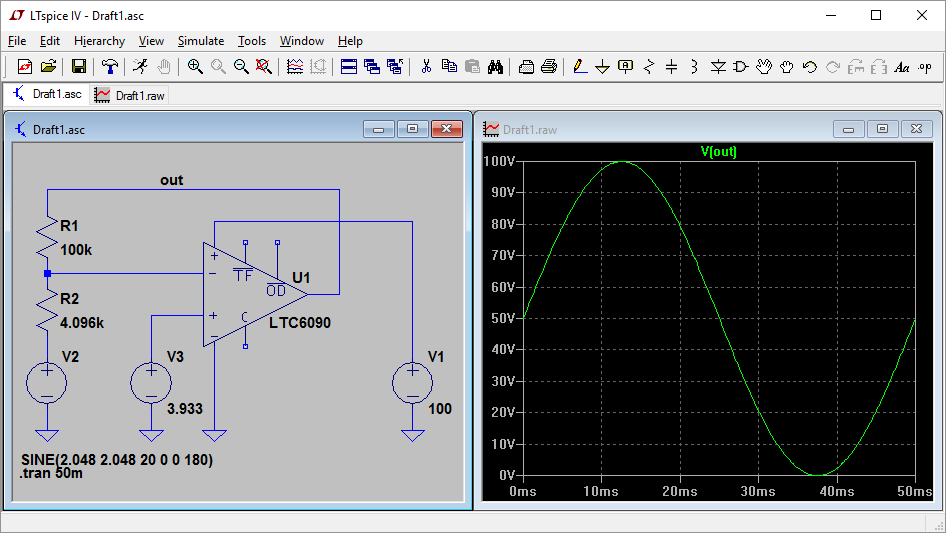Run the simulation with running man icon

(x=140, y=66)
